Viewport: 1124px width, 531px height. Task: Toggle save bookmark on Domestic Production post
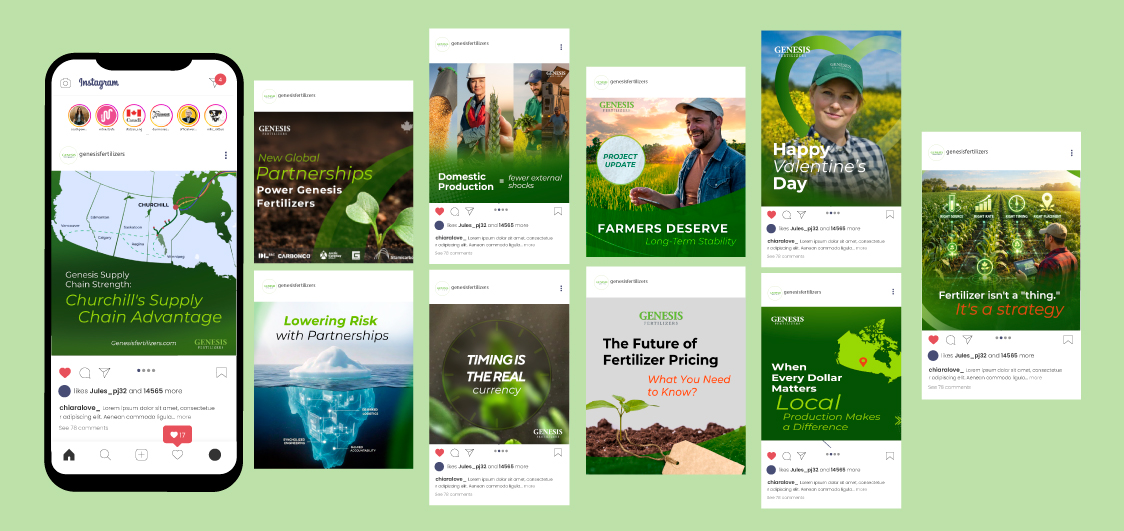click(x=558, y=211)
